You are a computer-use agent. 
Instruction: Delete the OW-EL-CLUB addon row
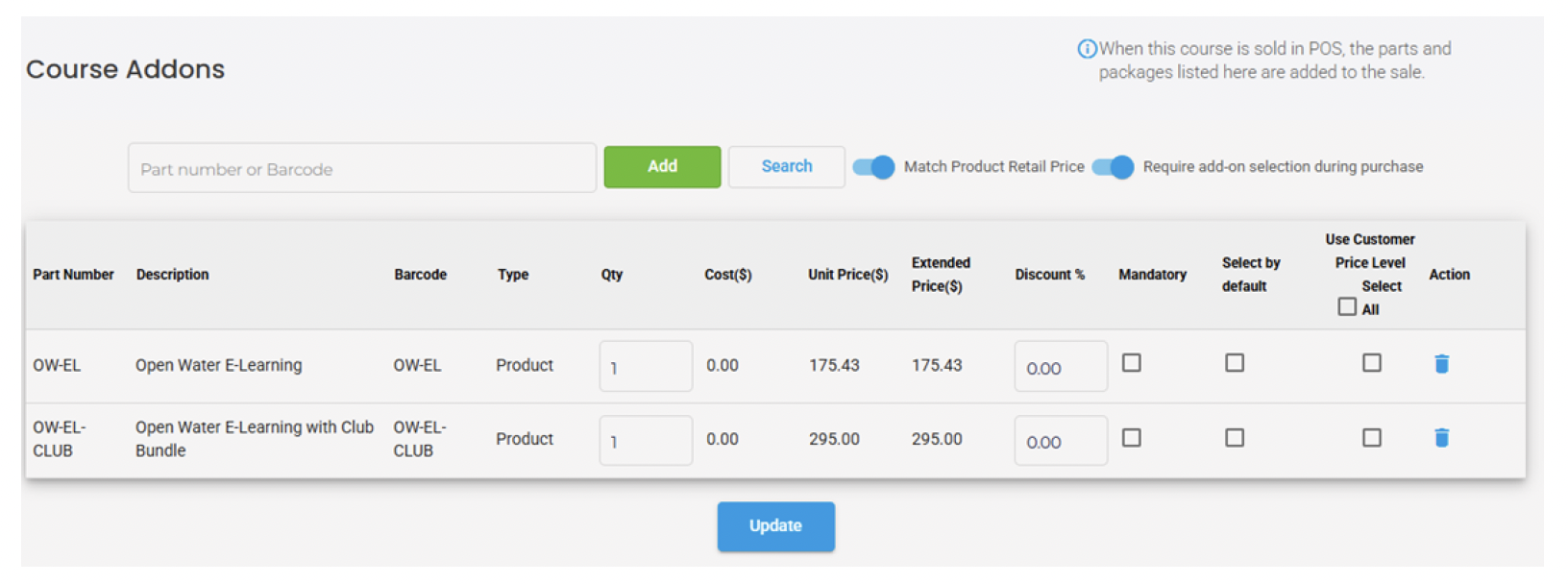point(1441,438)
